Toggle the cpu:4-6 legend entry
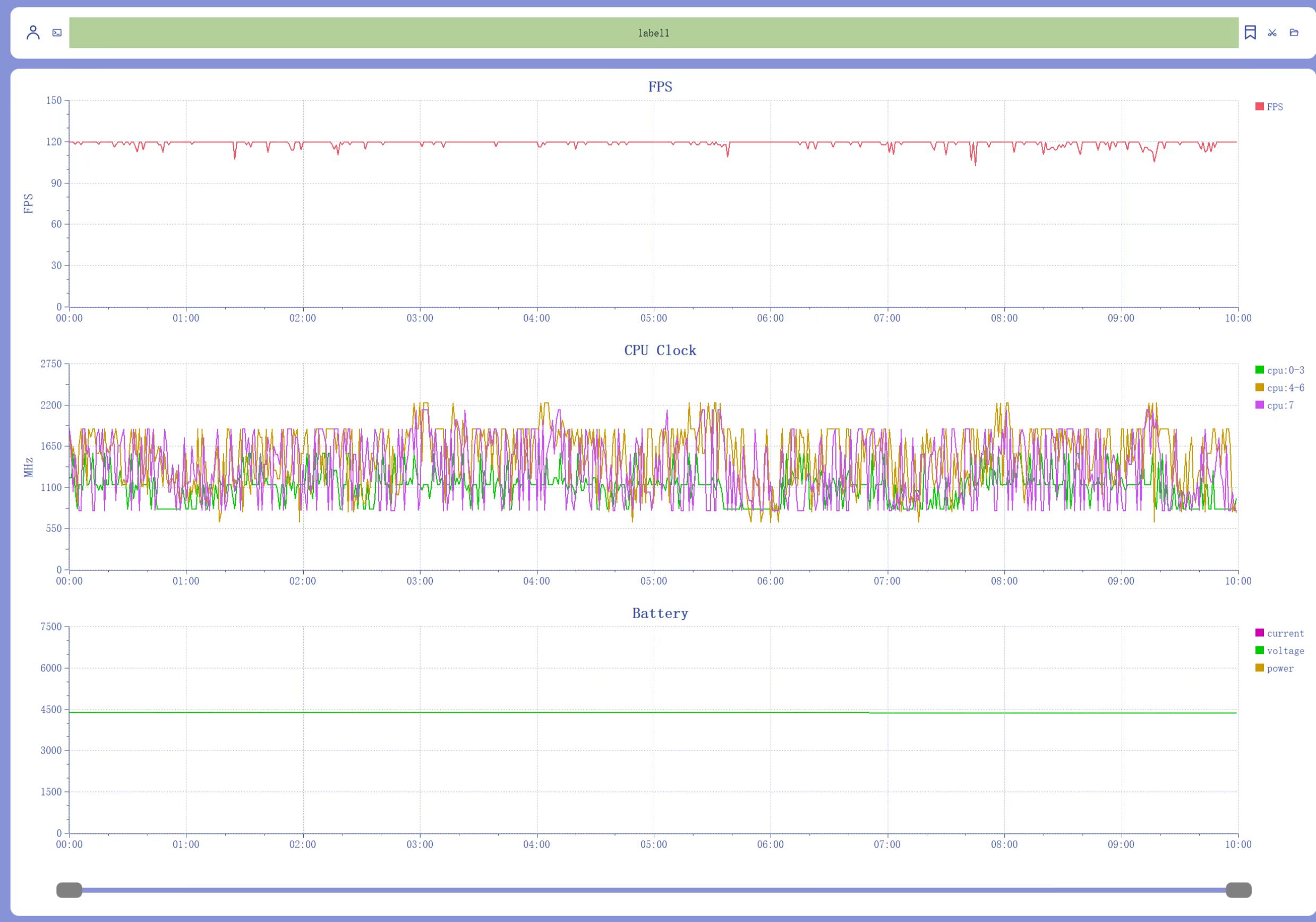This screenshot has height=922, width=1316. (1279, 388)
